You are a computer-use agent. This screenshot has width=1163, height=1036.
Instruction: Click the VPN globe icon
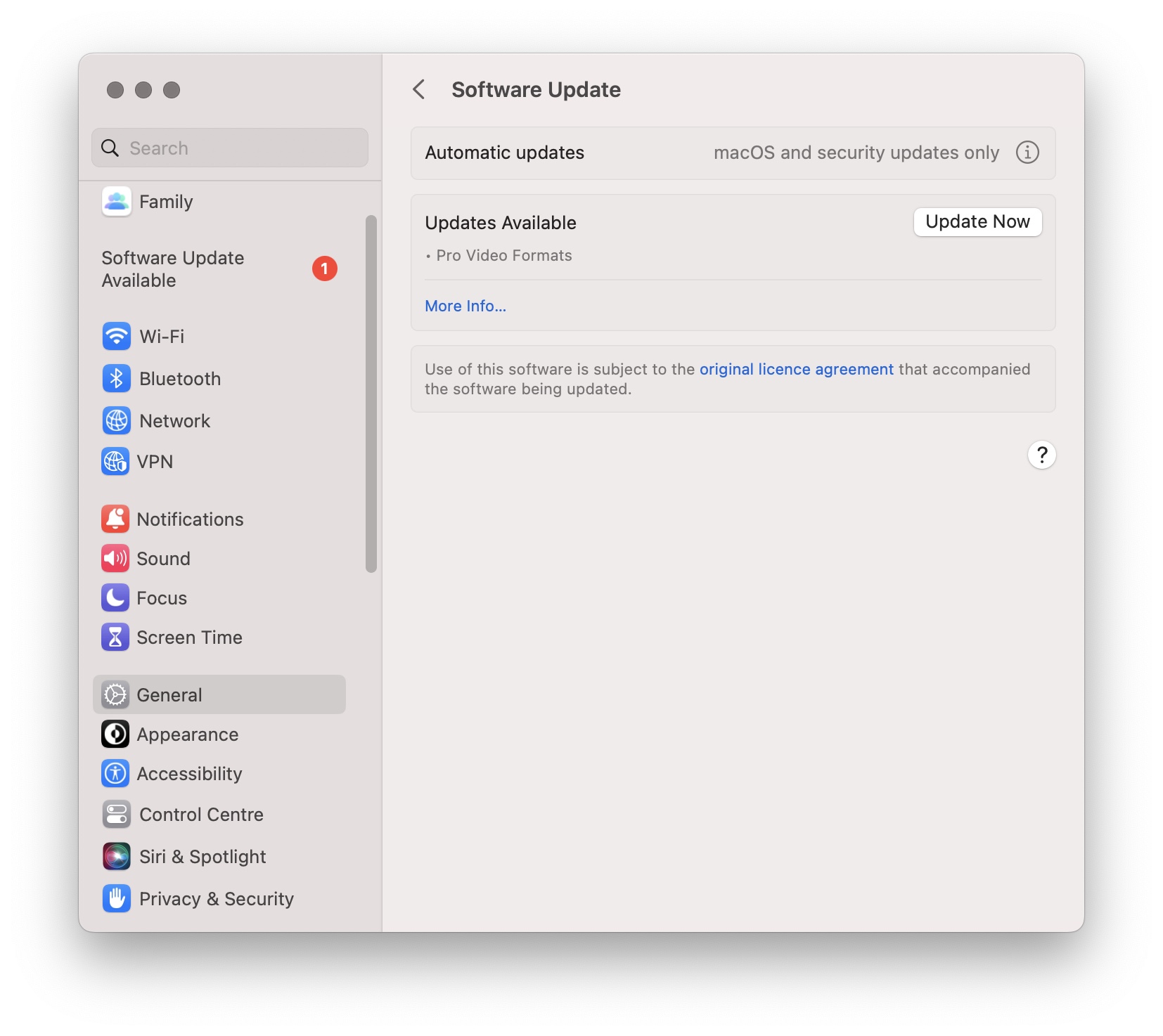116,462
